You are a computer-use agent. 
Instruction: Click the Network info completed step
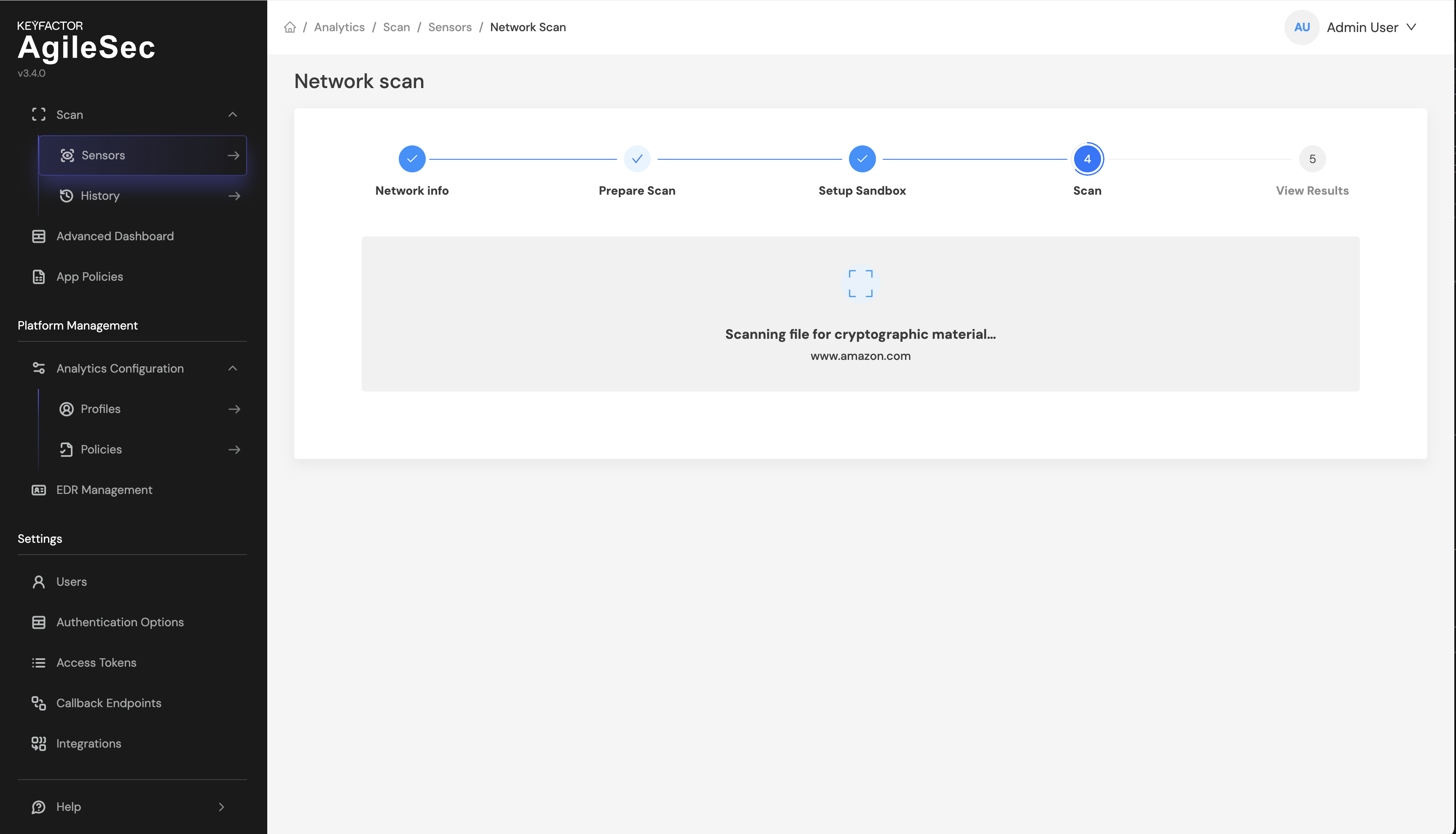click(x=412, y=158)
